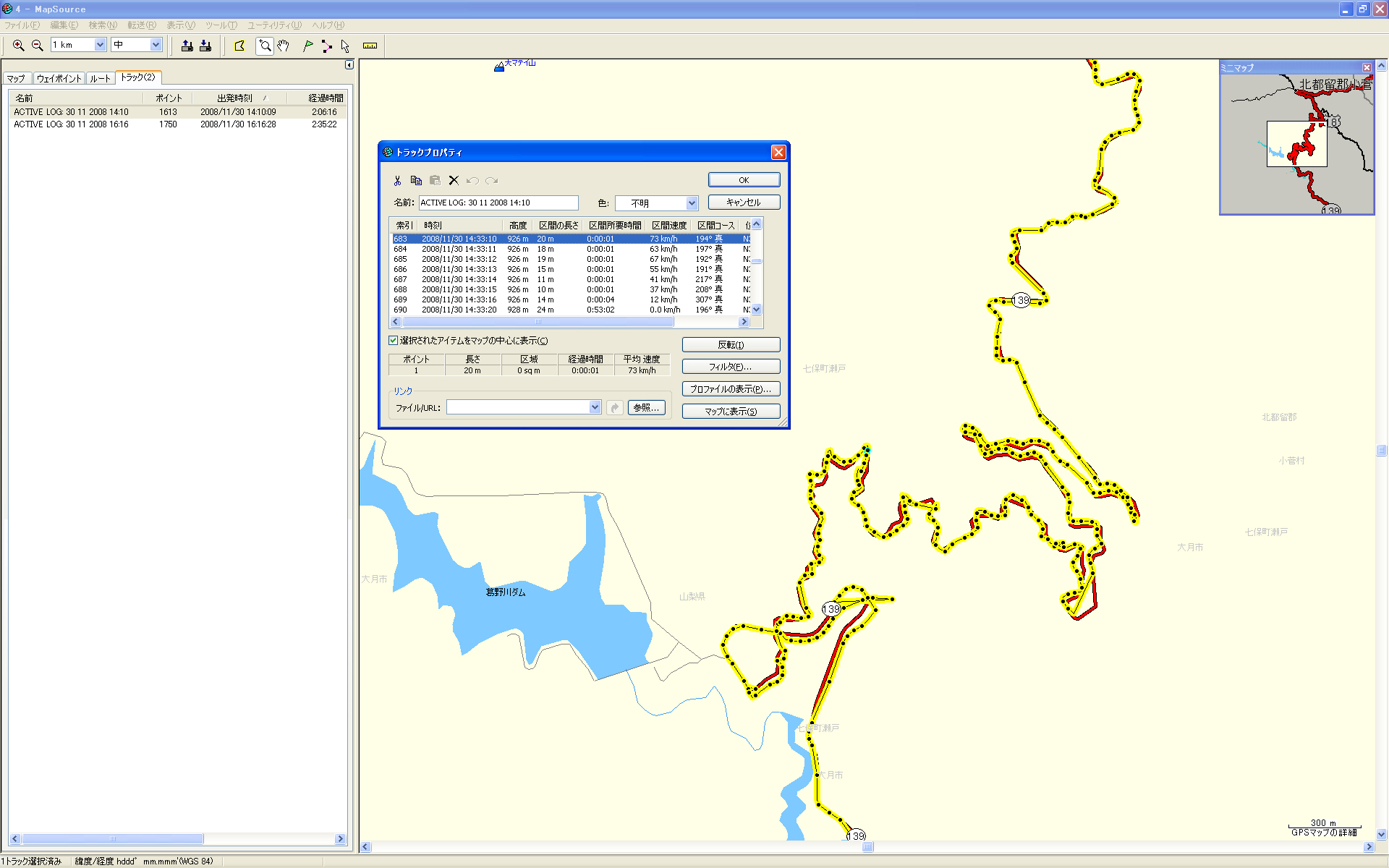Select the route tool icon

coord(327,46)
